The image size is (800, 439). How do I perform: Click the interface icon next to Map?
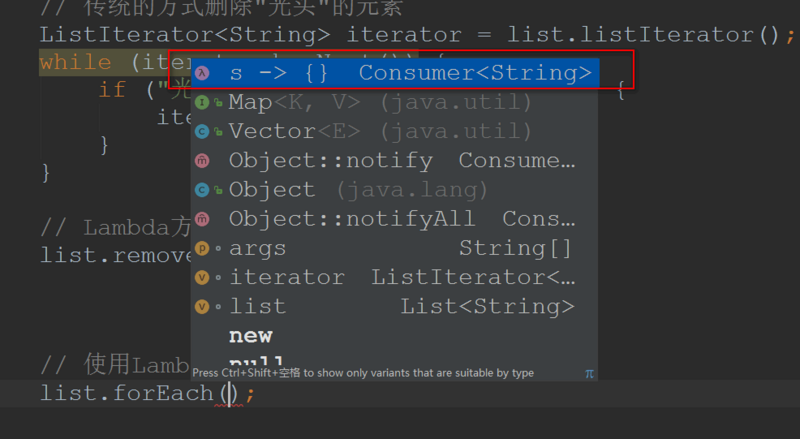pyautogui.click(x=201, y=102)
